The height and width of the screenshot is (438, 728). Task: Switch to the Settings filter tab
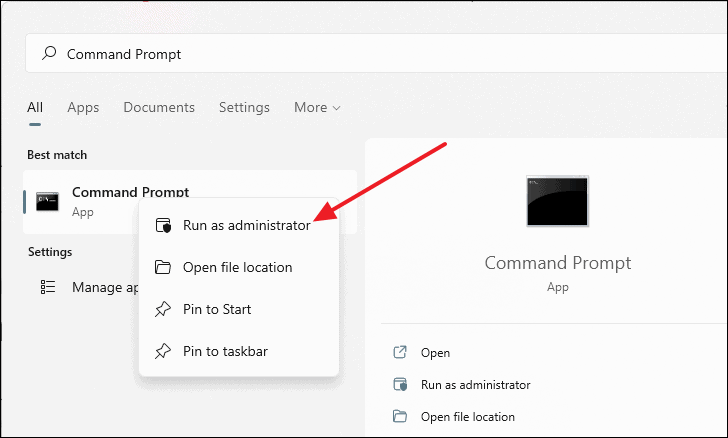pyautogui.click(x=244, y=108)
